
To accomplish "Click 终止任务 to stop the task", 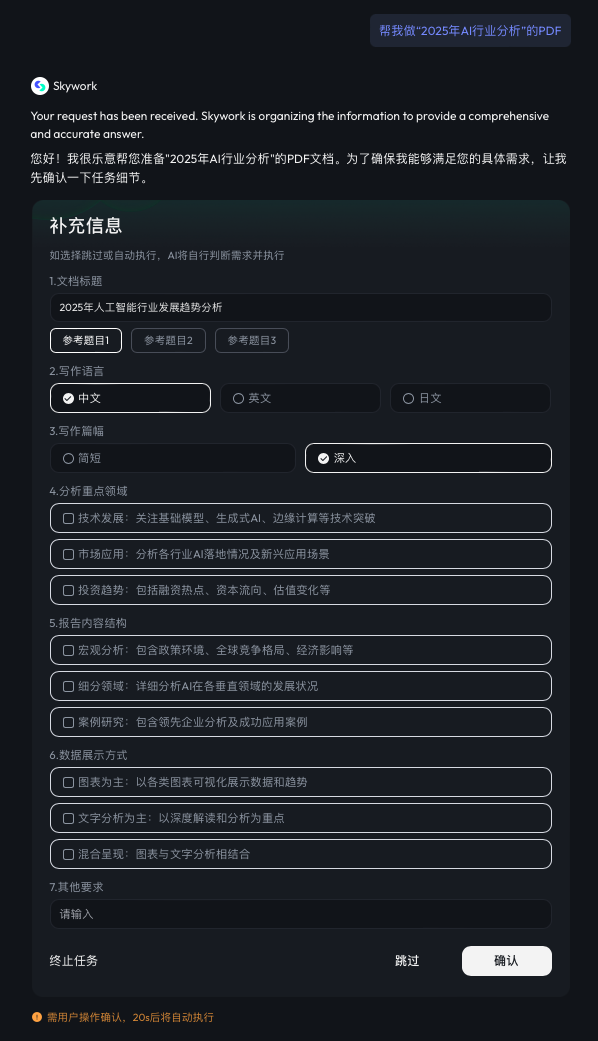I will tap(74, 961).
